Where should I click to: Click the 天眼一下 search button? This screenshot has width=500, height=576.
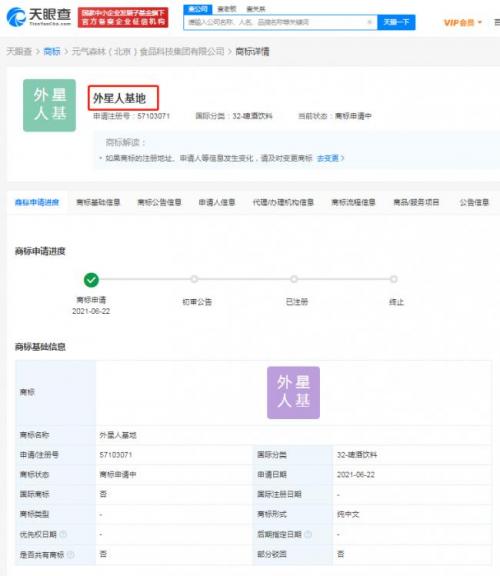tap(396, 22)
